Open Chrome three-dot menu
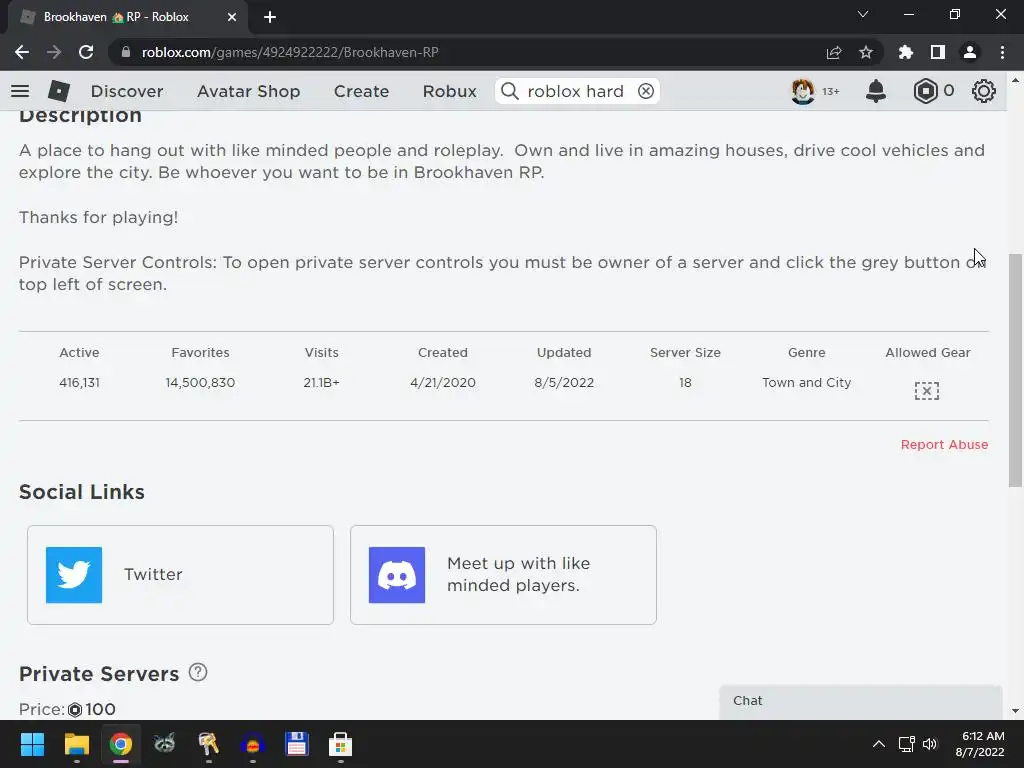Viewport: 1024px width, 768px height. pos(1002,52)
